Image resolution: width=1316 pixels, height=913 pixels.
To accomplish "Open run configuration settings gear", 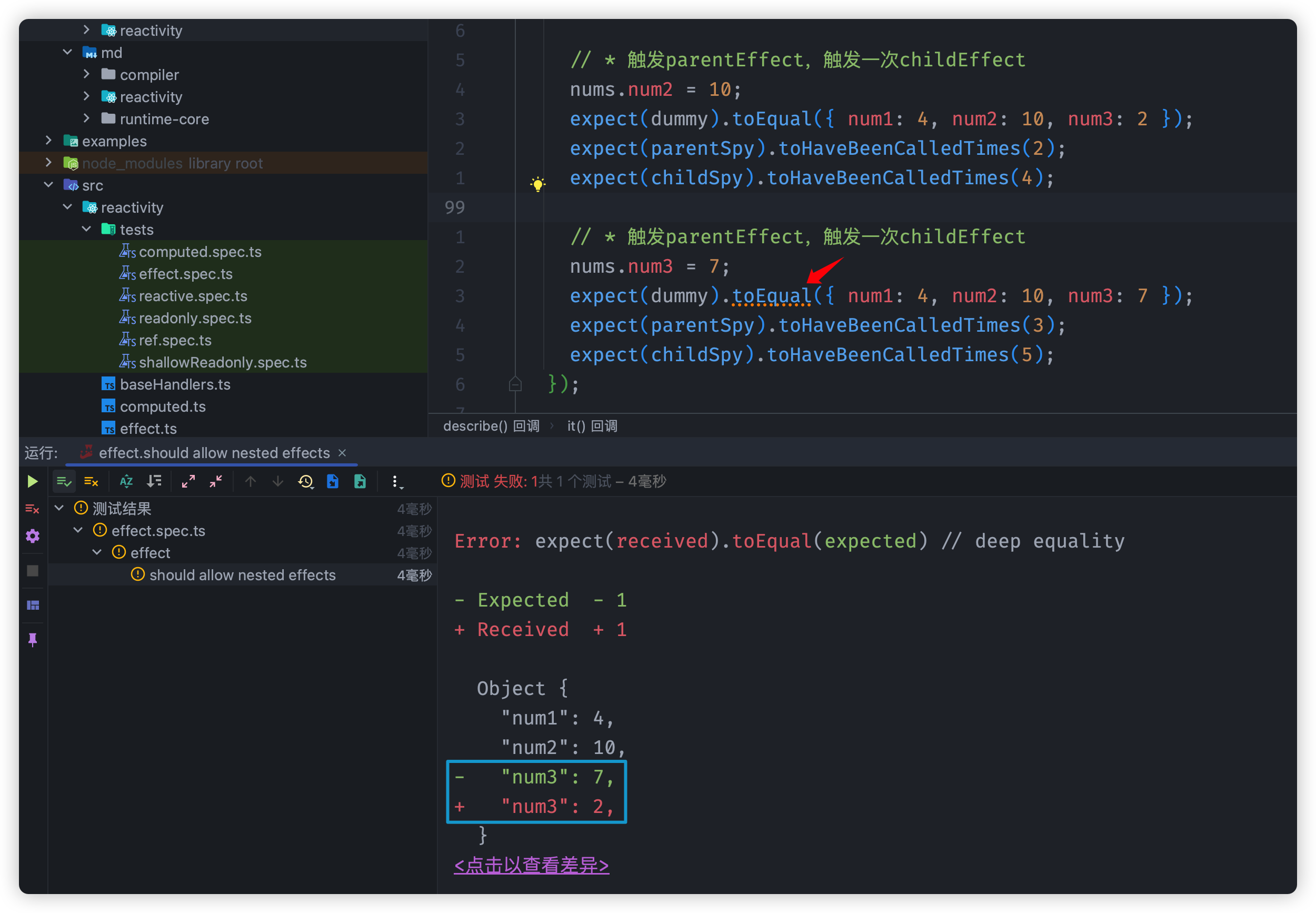I will click(x=33, y=536).
